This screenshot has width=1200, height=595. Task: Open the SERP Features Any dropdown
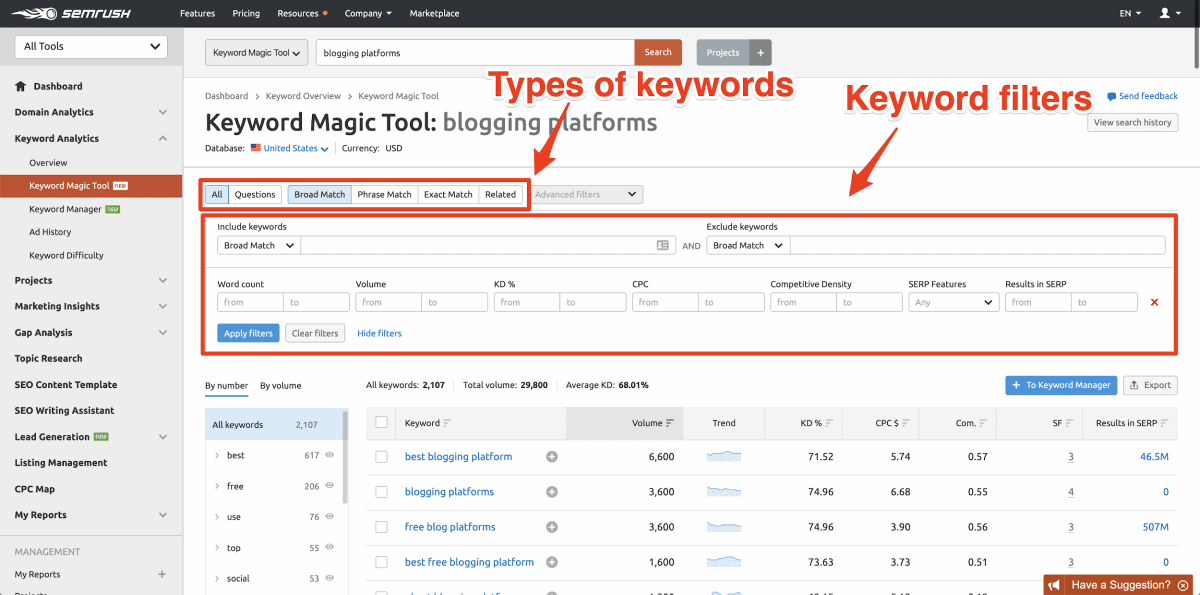[x=954, y=302]
